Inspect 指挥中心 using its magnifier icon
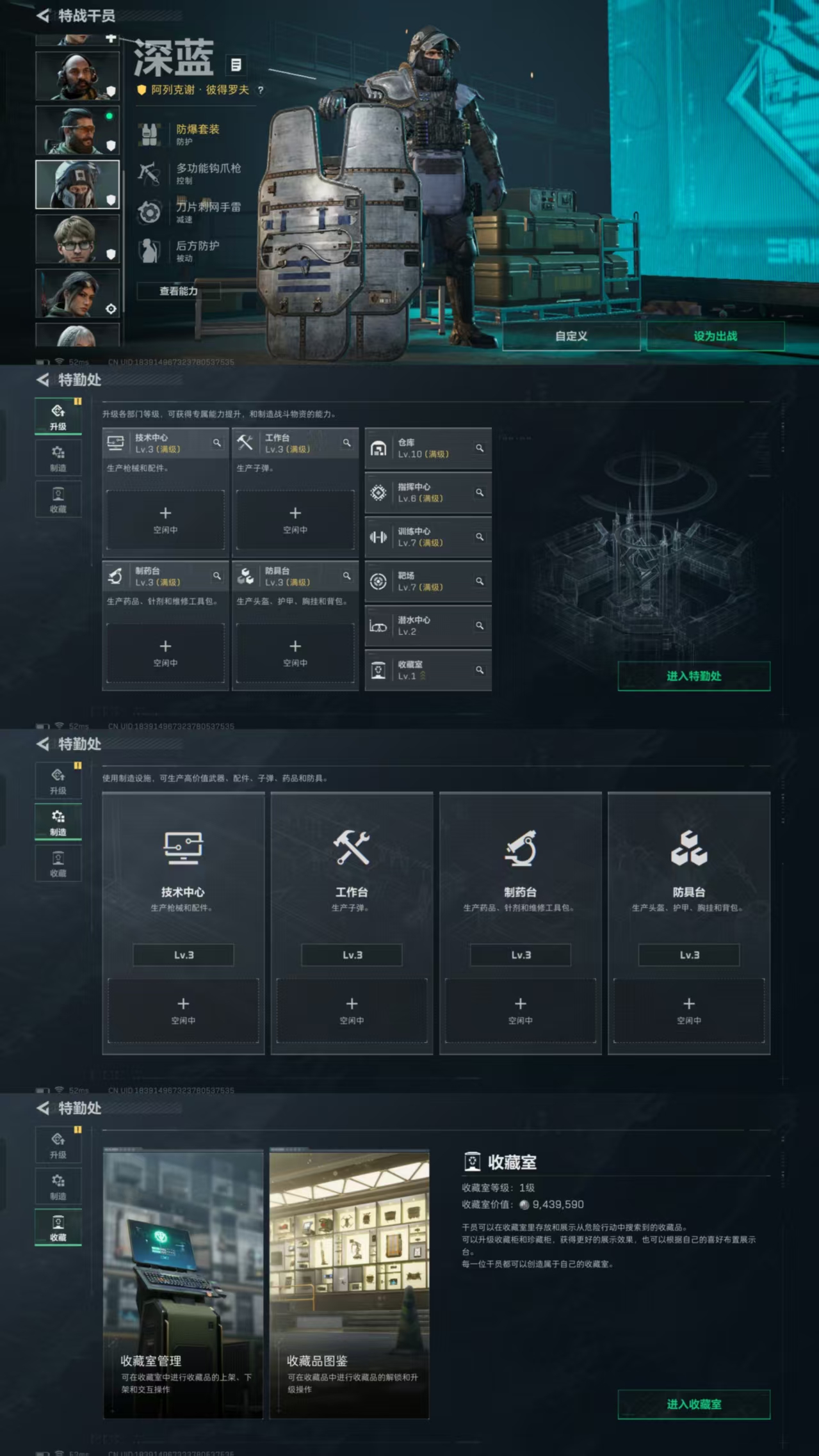Screen dimensions: 819x1456 point(480,492)
